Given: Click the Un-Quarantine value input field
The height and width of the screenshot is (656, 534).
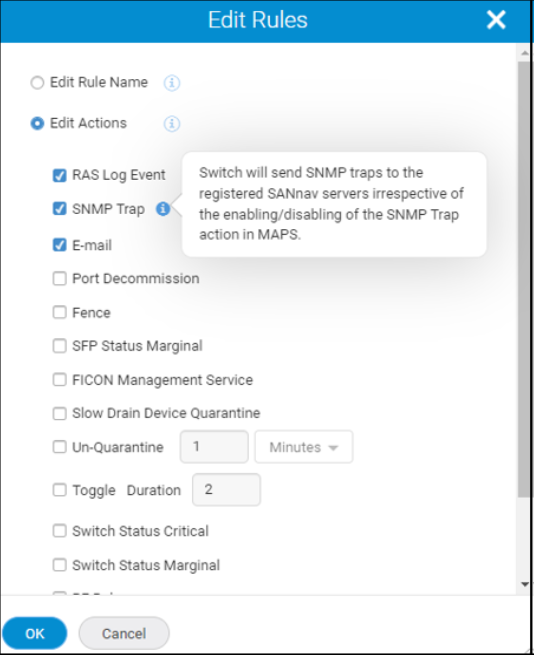Looking at the screenshot, I should (x=214, y=447).
